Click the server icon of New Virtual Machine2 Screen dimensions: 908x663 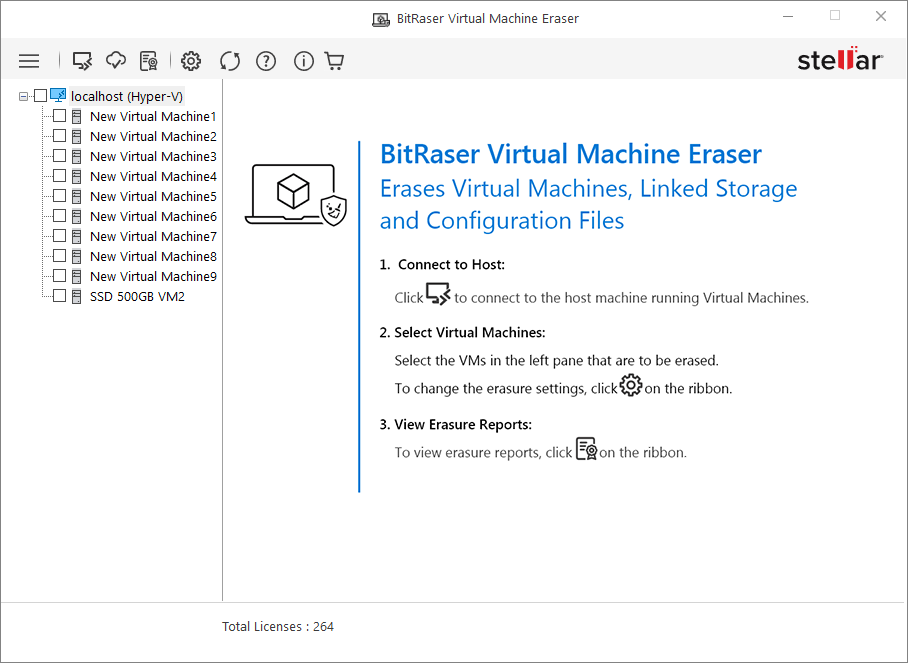(x=76, y=137)
